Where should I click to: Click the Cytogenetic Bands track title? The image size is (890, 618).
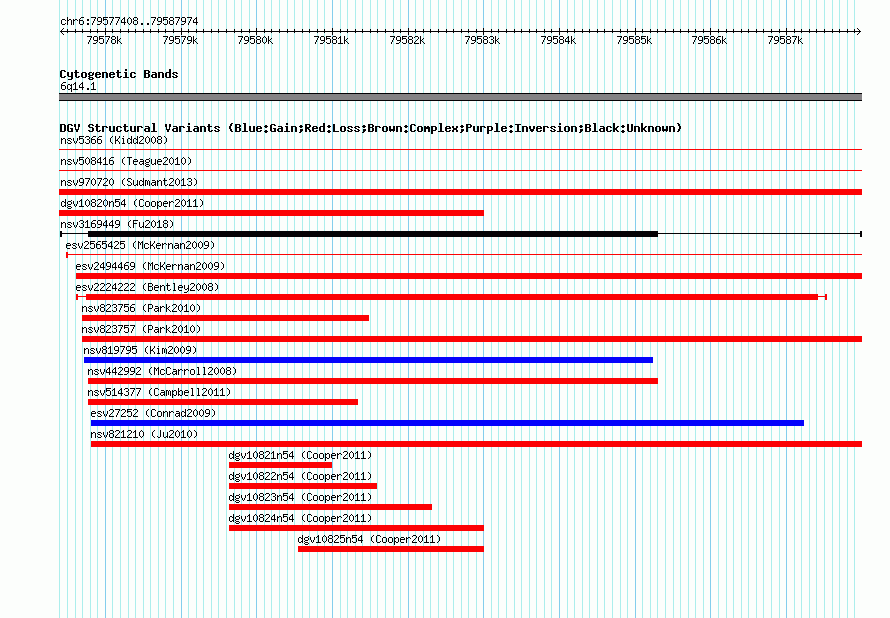(119, 74)
